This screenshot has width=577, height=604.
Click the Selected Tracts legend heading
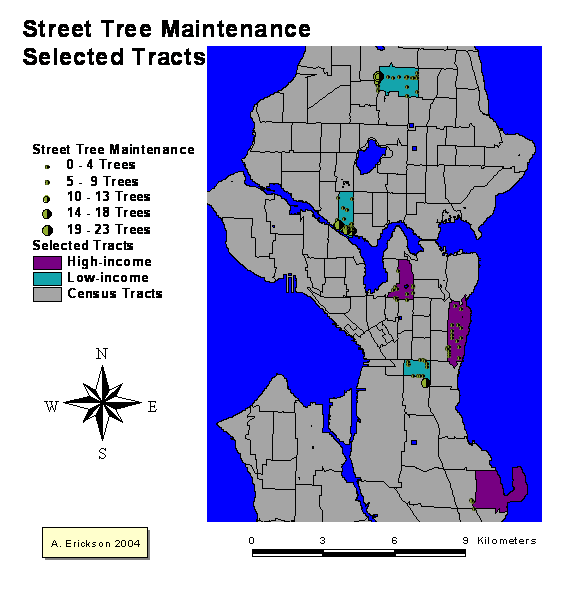tap(83, 245)
